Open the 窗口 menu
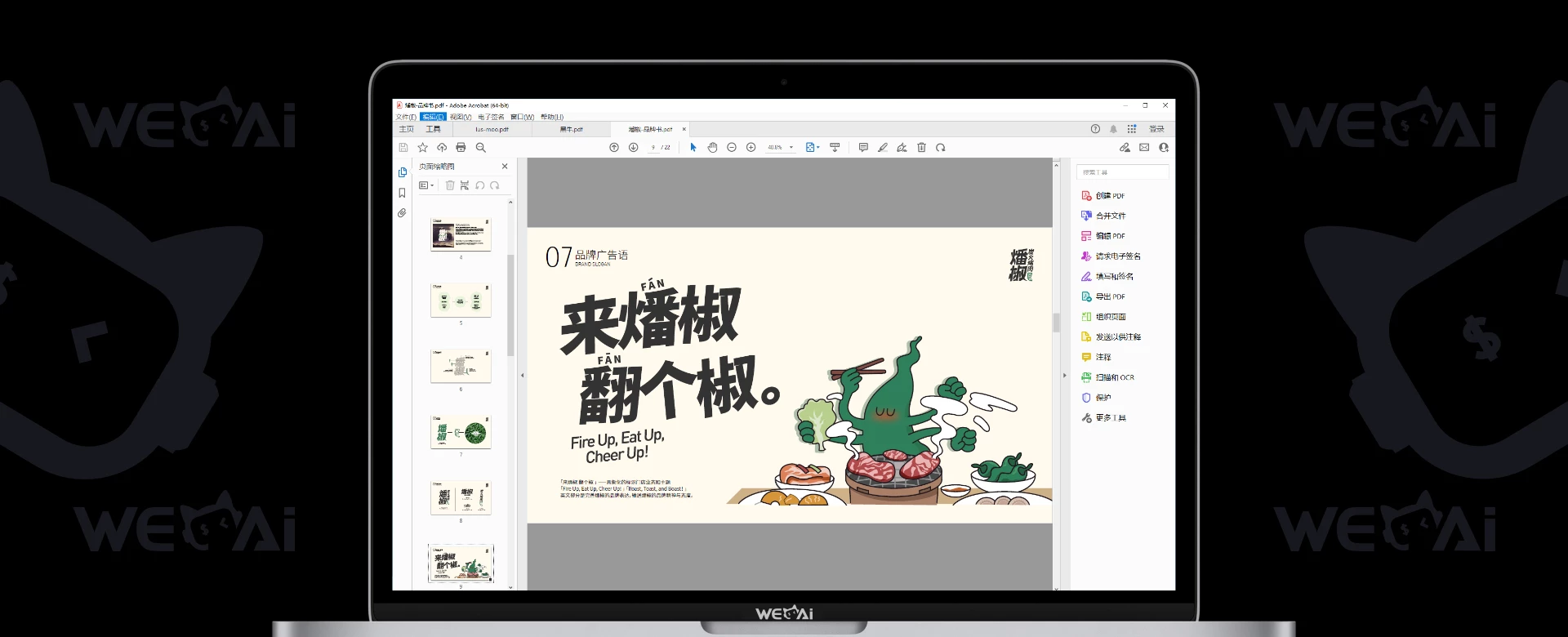 (522, 117)
